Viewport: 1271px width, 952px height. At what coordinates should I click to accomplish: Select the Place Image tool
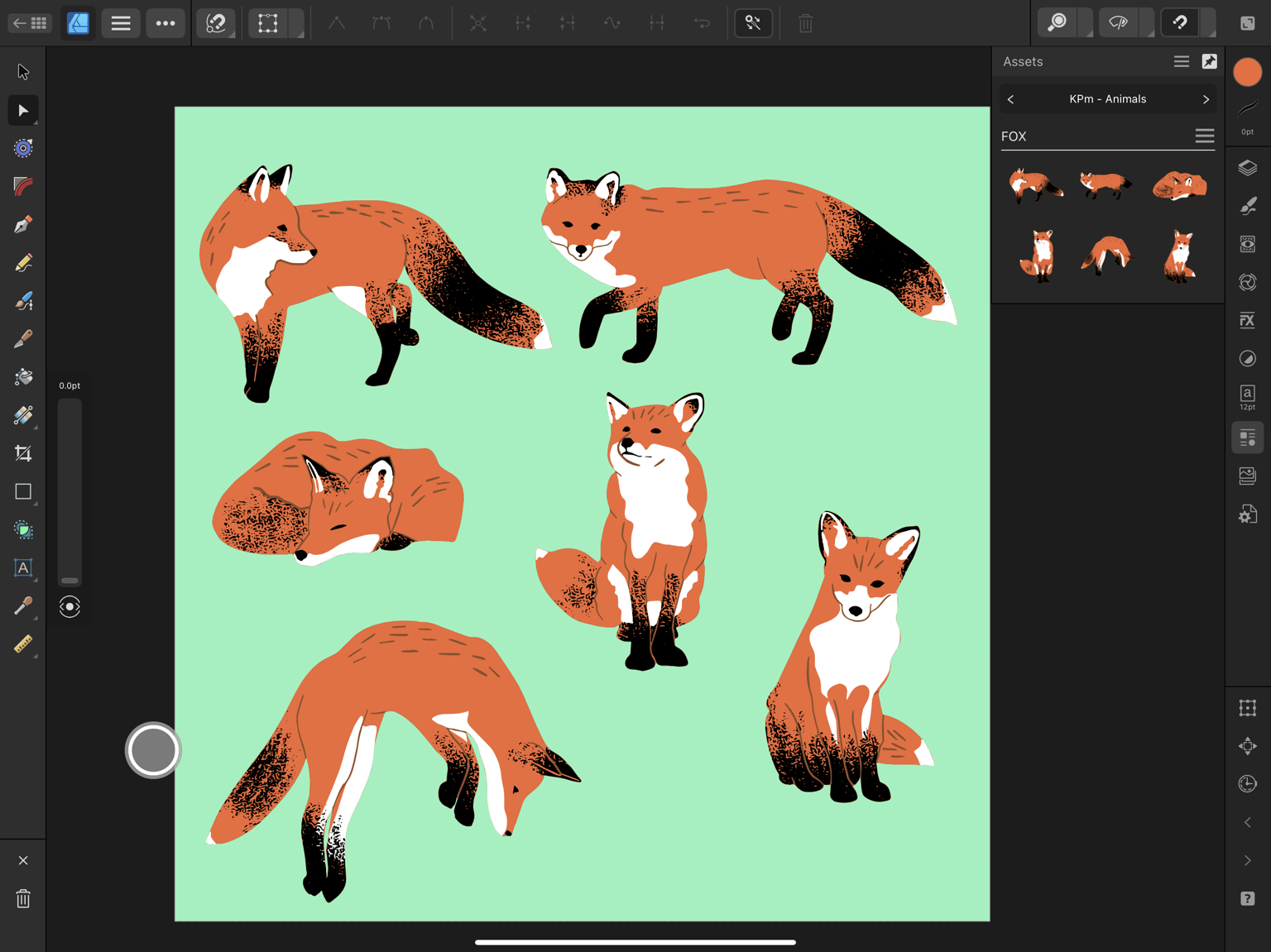23,529
